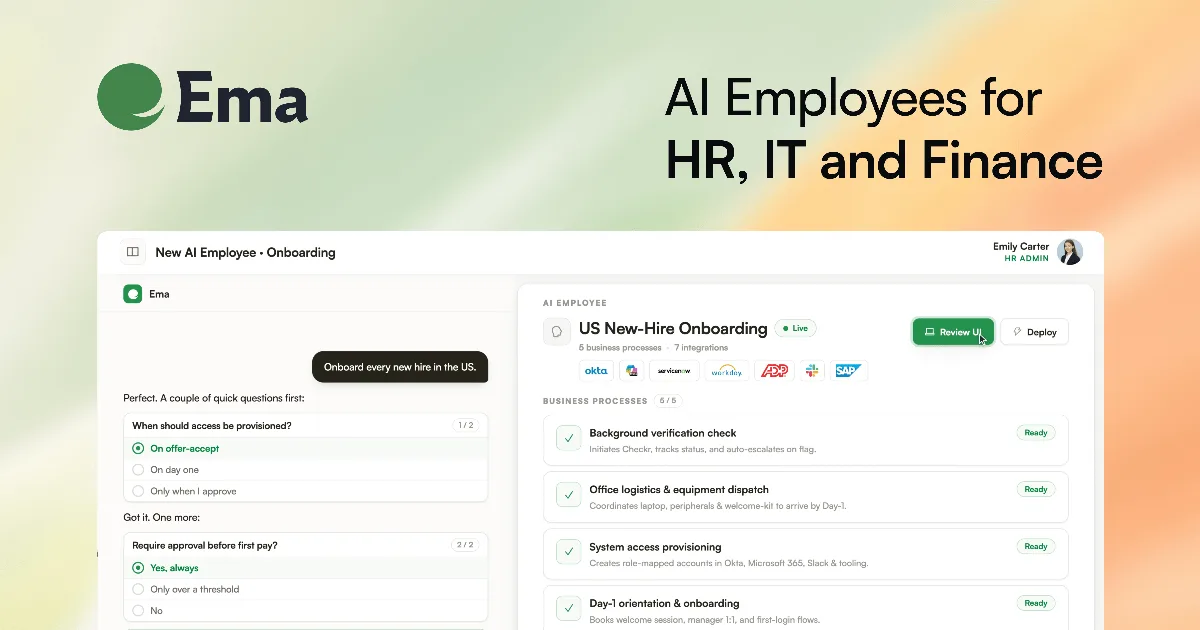Click the ADP integration icon
The width and height of the screenshot is (1200, 630).
click(774, 371)
